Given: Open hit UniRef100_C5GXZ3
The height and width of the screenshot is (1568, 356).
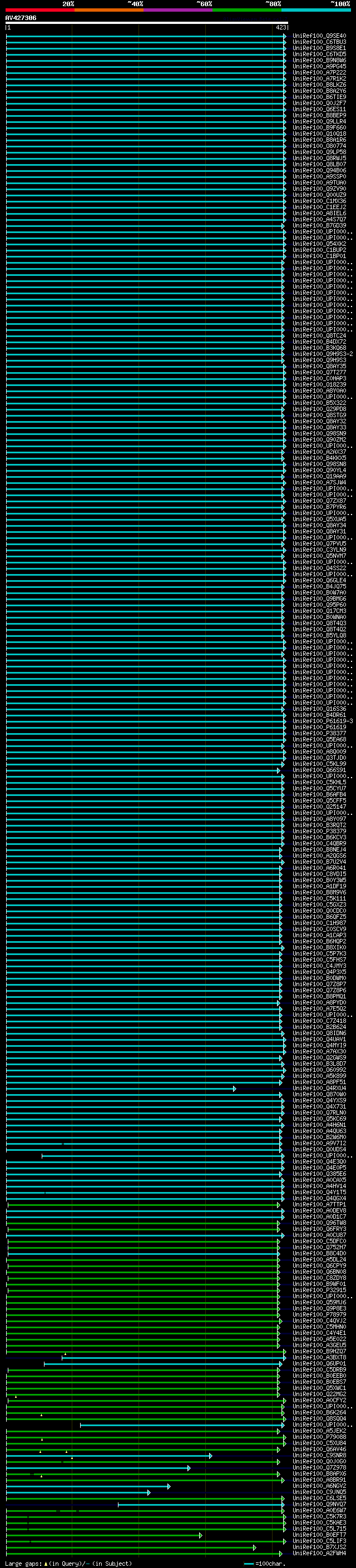Looking at the screenshot, I should point(319,904).
